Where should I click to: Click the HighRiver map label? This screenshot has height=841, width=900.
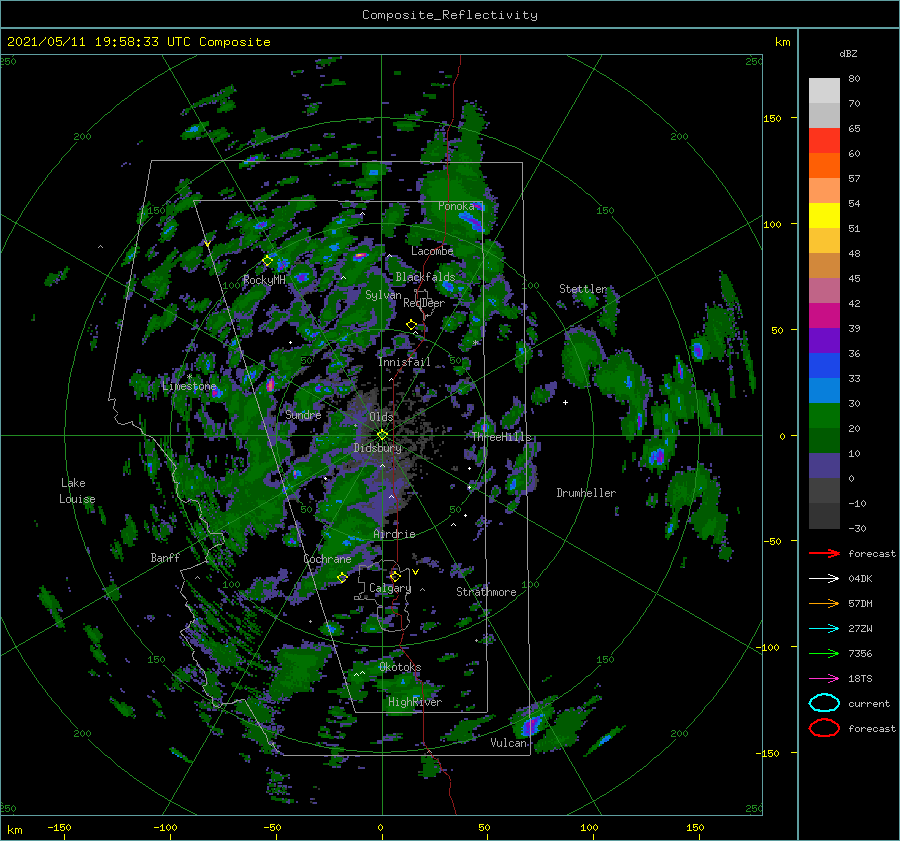415,702
